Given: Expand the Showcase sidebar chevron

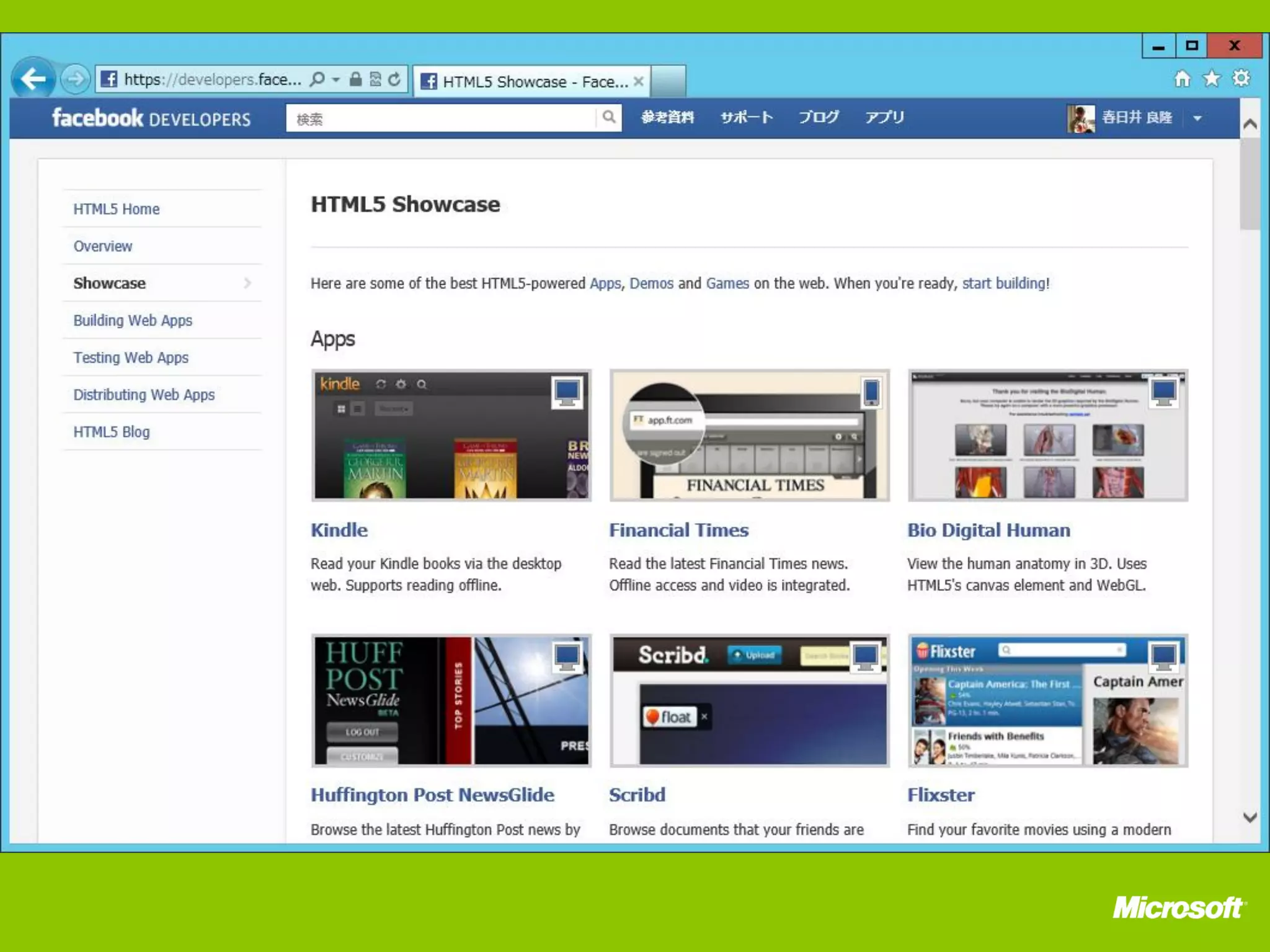Looking at the screenshot, I should pos(247,283).
